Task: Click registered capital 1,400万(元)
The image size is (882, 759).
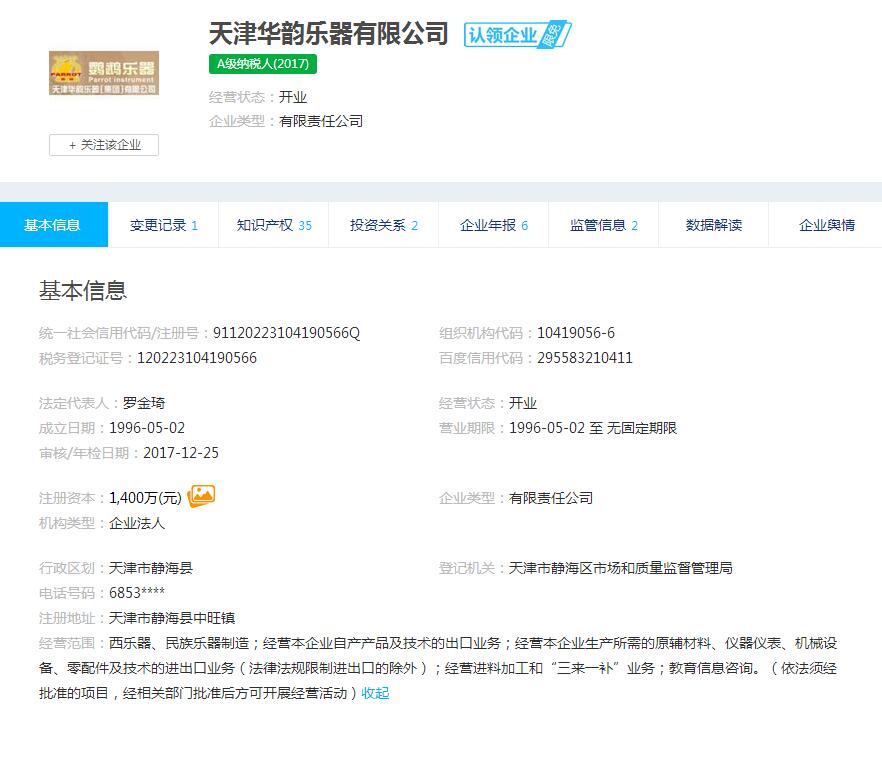Action: pyautogui.click(x=145, y=498)
